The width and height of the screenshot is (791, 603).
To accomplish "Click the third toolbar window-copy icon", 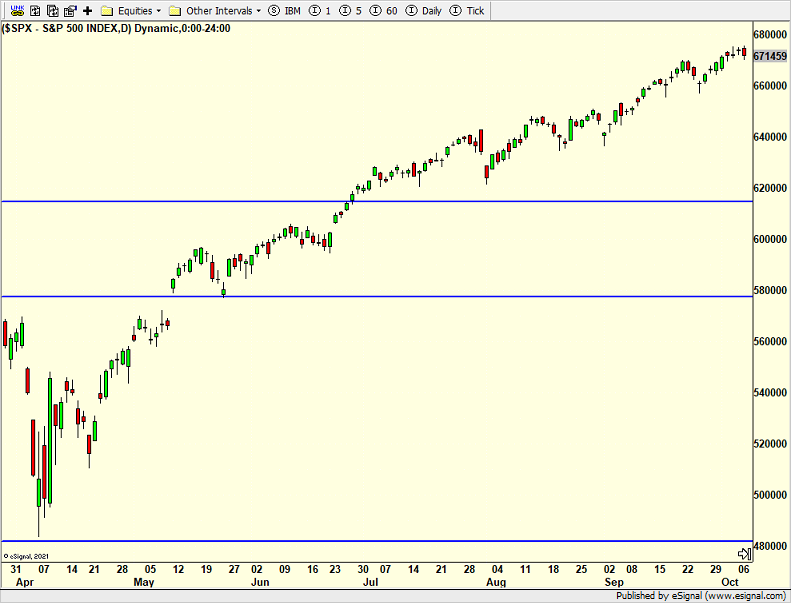I will pyautogui.click(x=50, y=10).
